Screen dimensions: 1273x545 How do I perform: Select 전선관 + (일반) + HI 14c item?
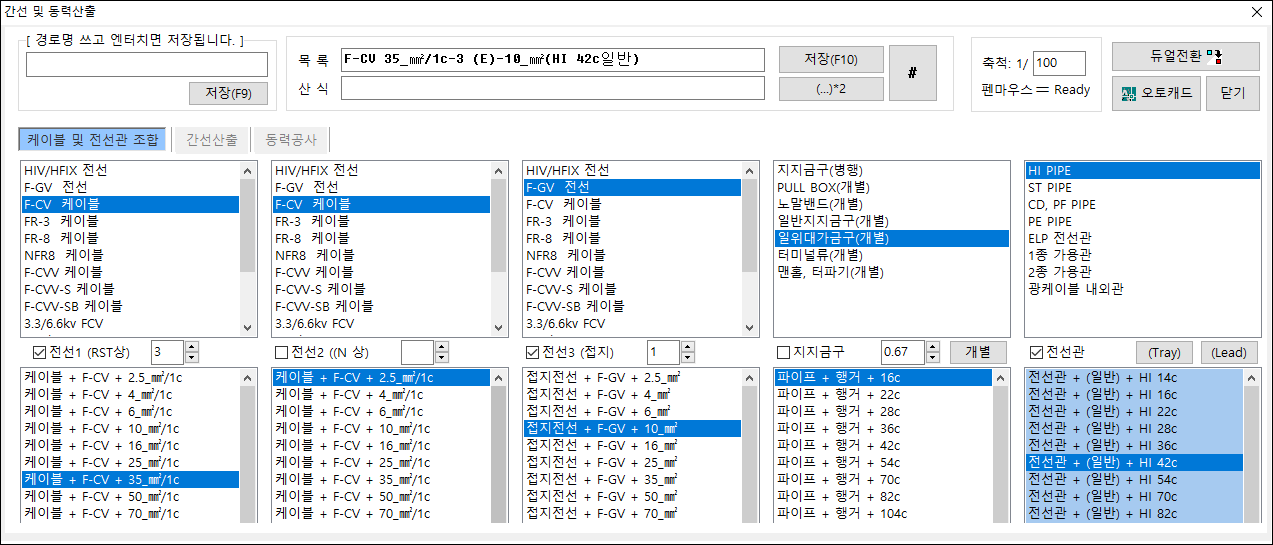coord(1134,377)
